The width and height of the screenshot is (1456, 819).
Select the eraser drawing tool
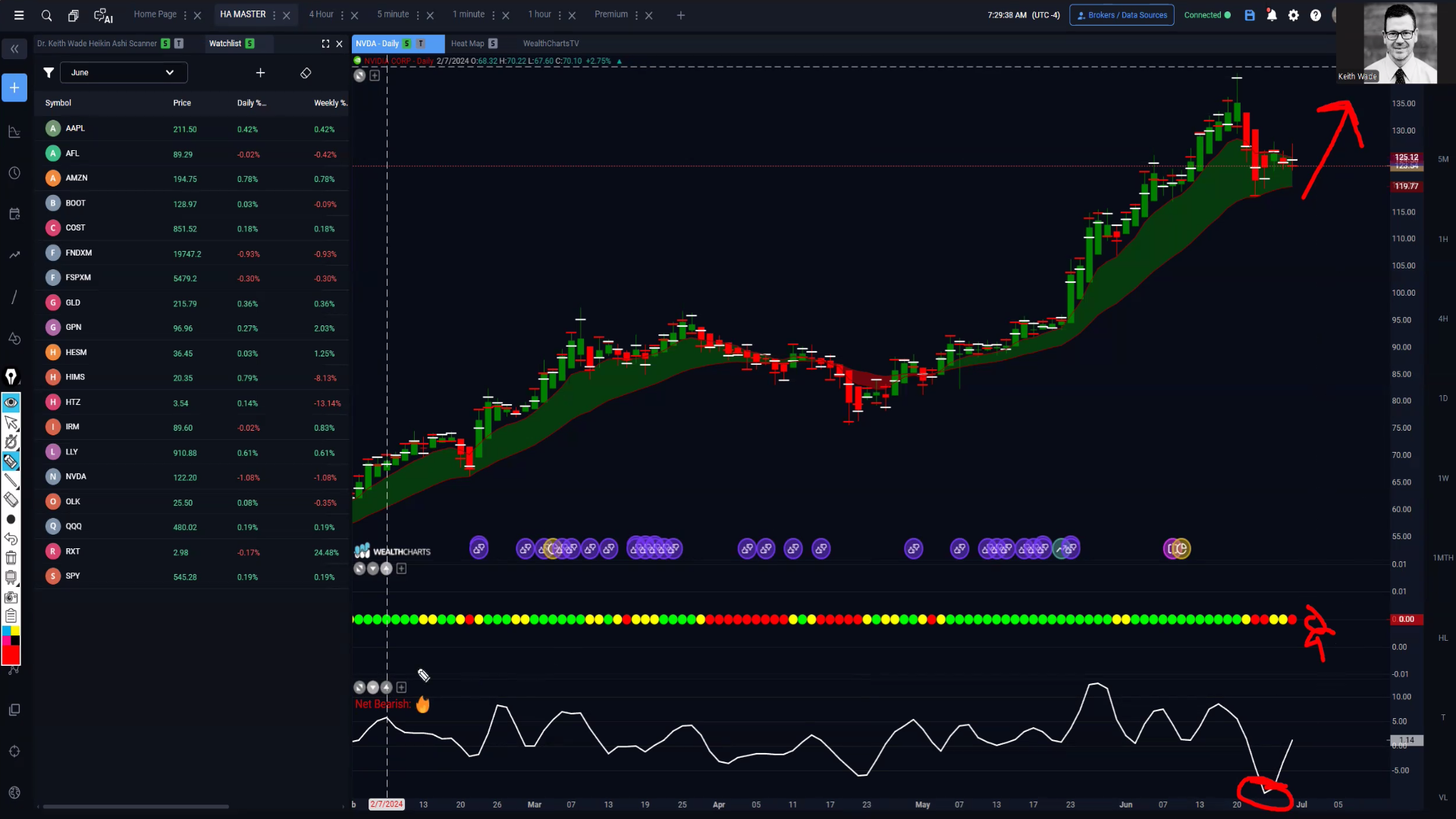click(x=11, y=499)
